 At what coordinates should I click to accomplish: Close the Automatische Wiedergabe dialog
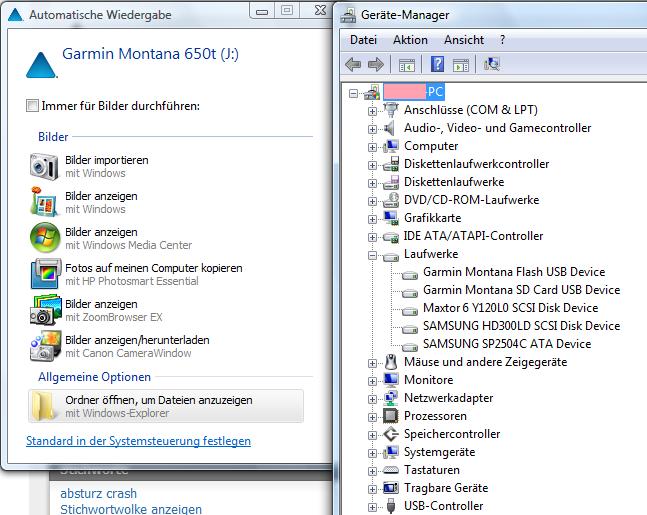pos(320,10)
